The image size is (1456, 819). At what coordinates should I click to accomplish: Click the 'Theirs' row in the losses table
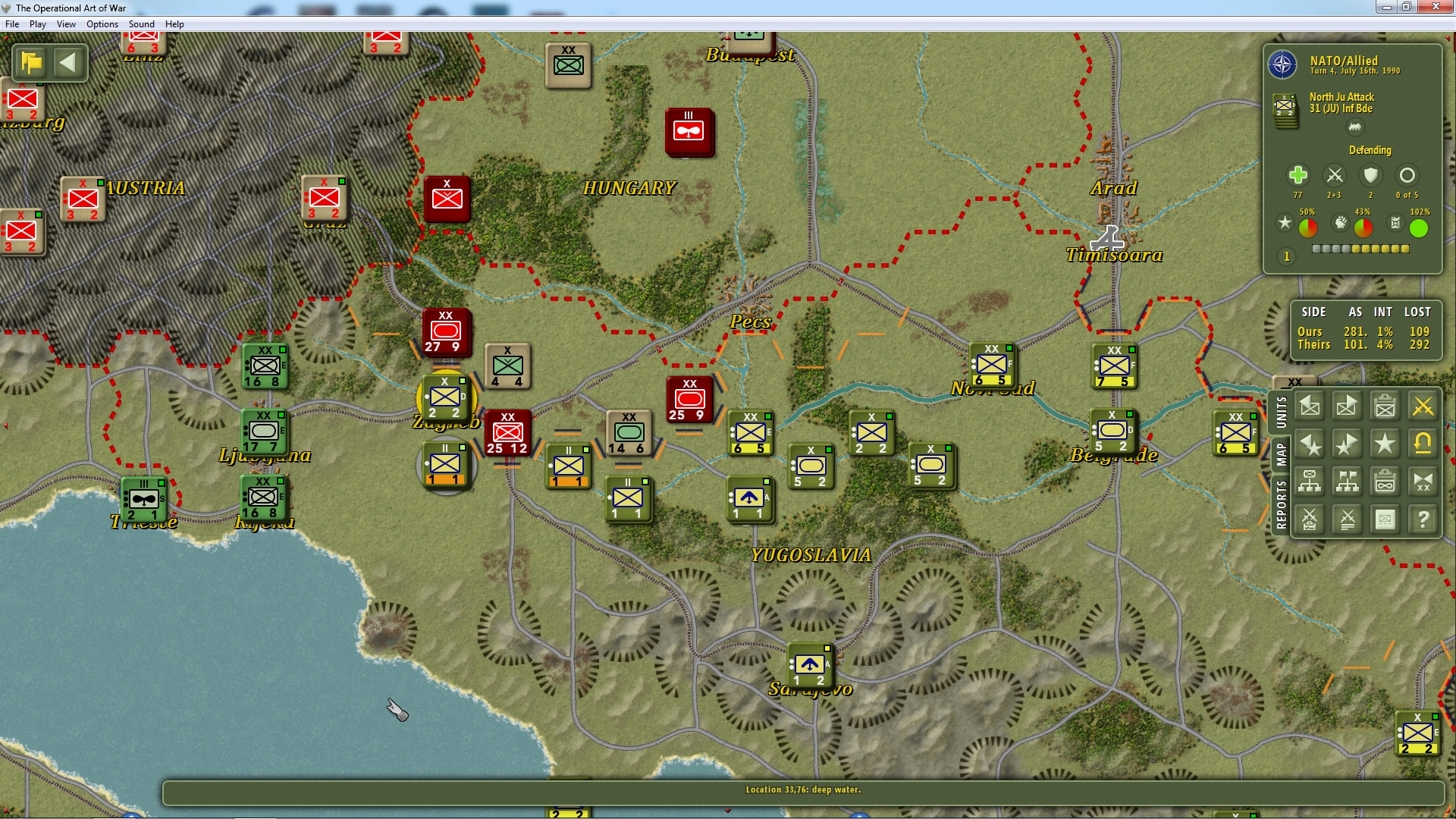1363,345
